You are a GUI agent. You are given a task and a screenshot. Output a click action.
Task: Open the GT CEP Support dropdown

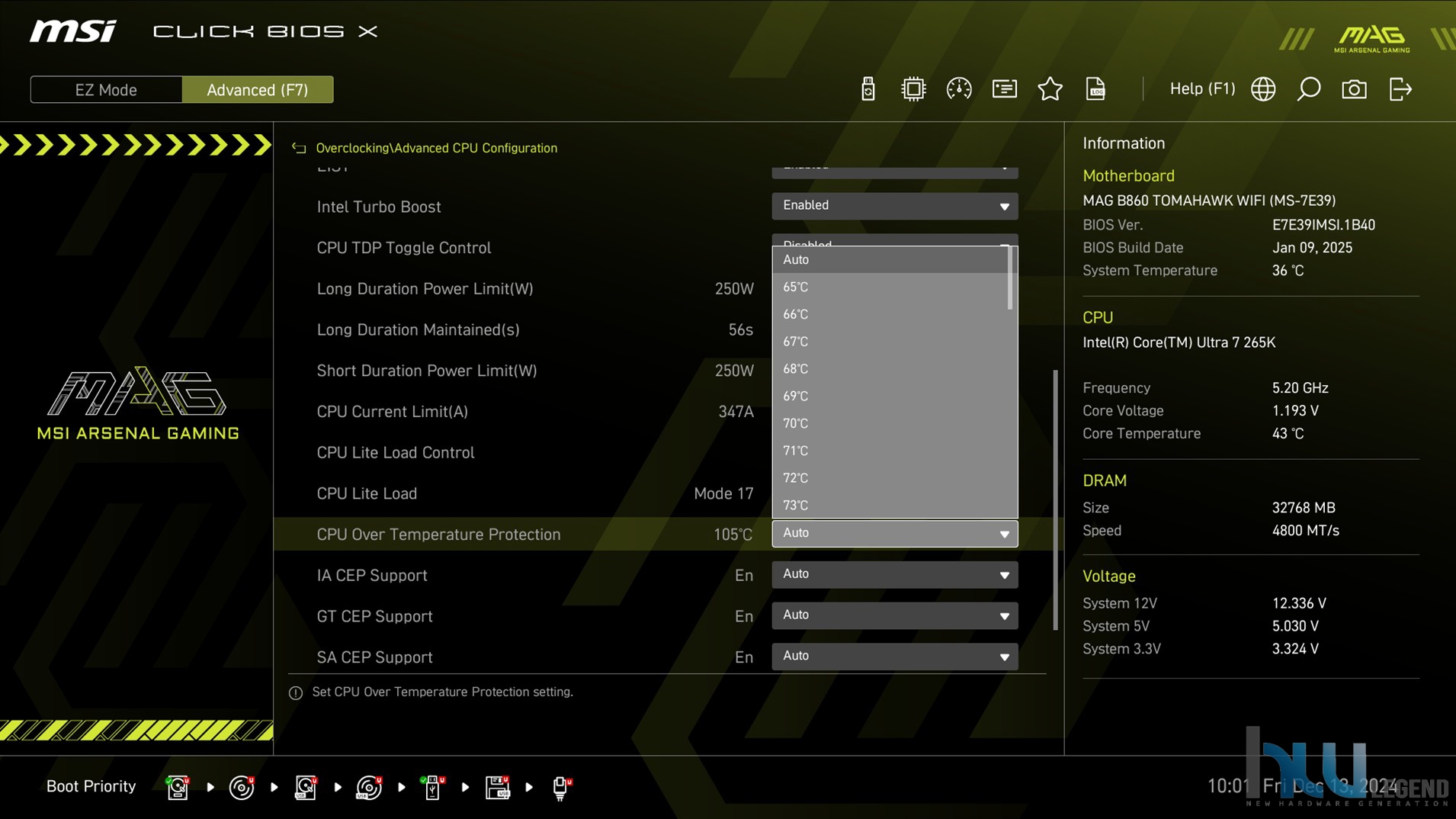click(895, 615)
